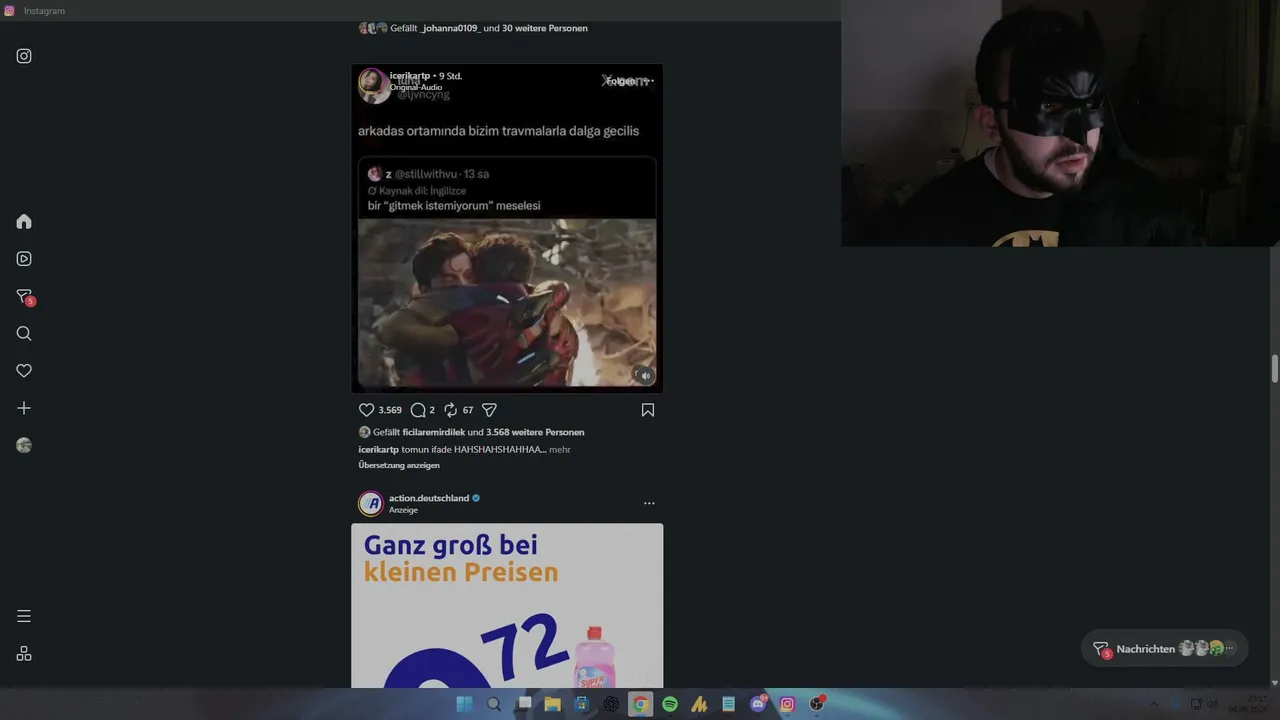Expand caption with 'mehr'
Viewport: 1280px width, 720px height.
560,450
